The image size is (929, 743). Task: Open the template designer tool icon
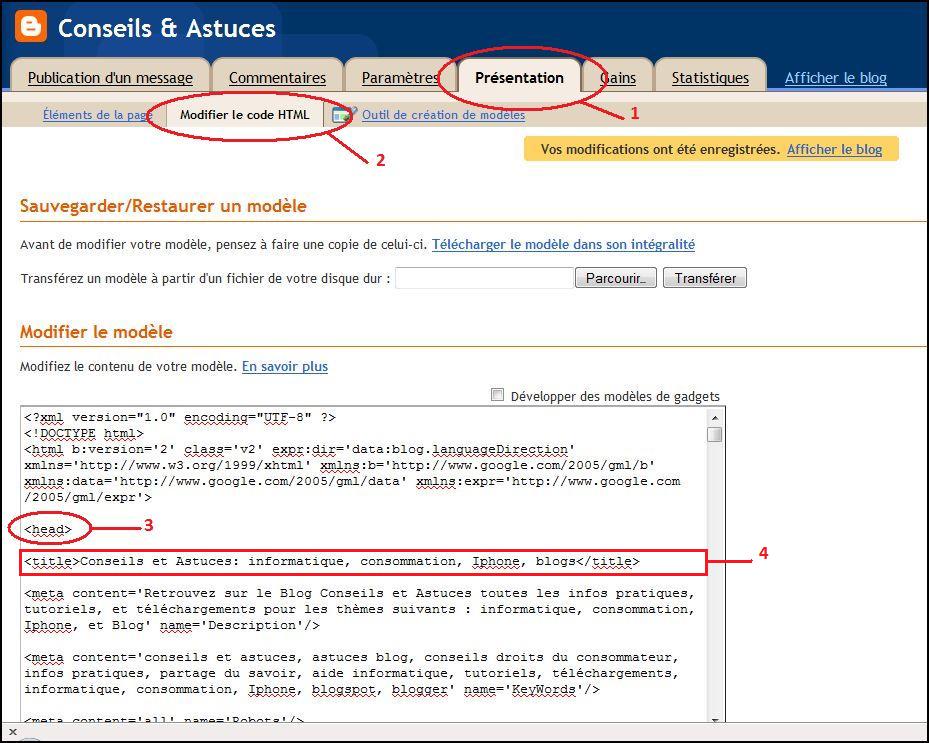click(x=344, y=114)
